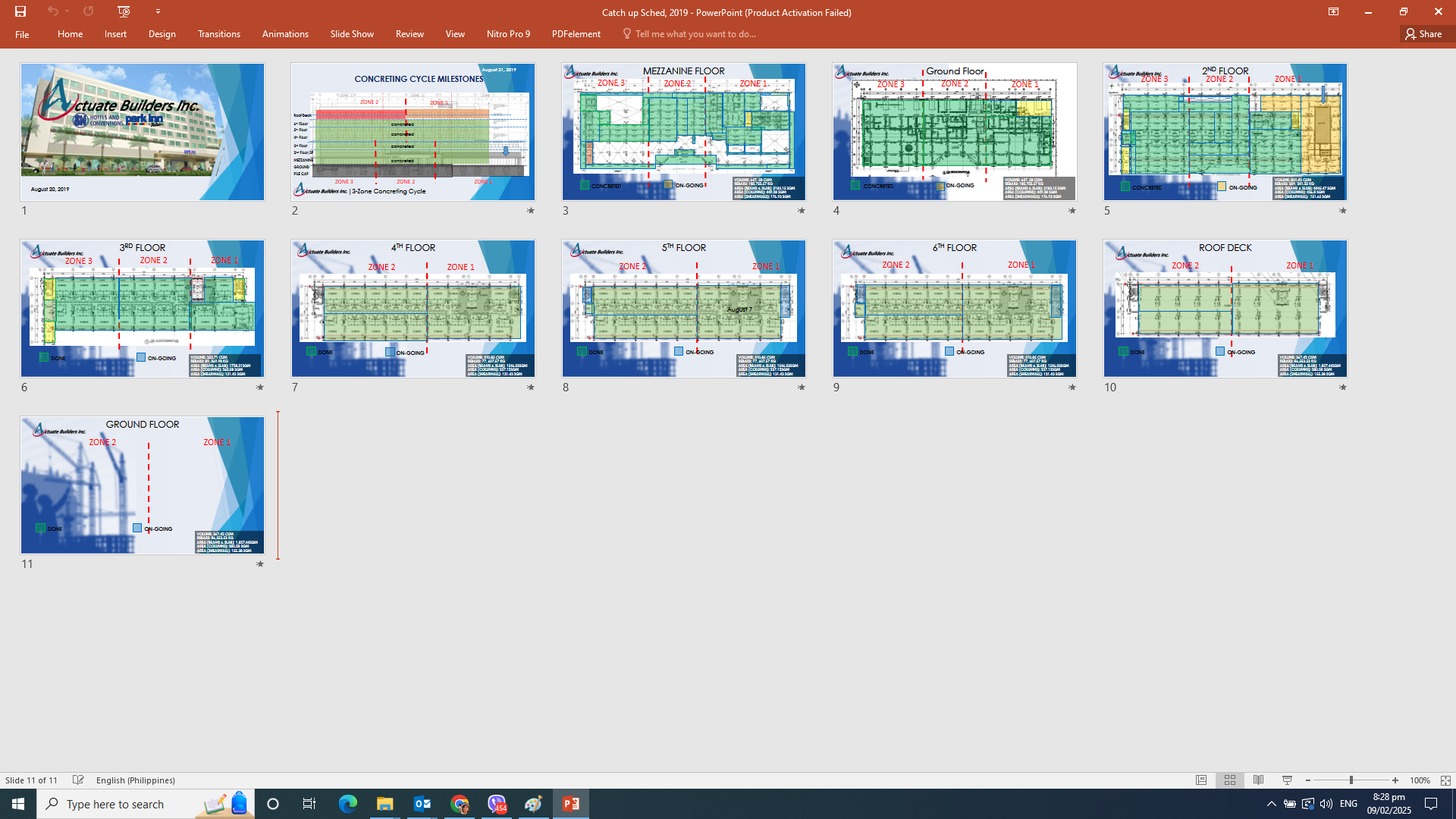The image size is (1456, 819).
Task: Click the zoom slider handle
Action: (1351, 780)
